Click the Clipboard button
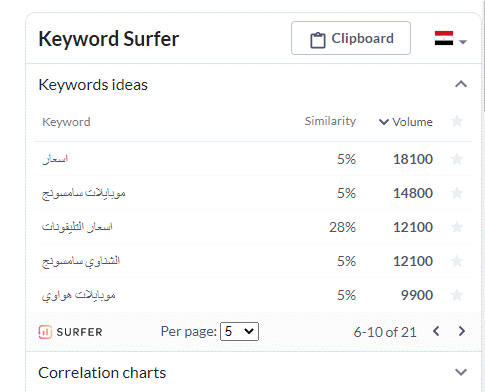 pyautogui.click(x=351, y=38)
